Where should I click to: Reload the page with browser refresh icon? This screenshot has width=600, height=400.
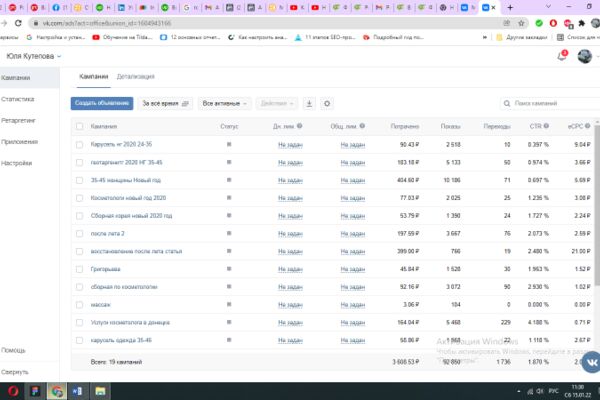18,23
